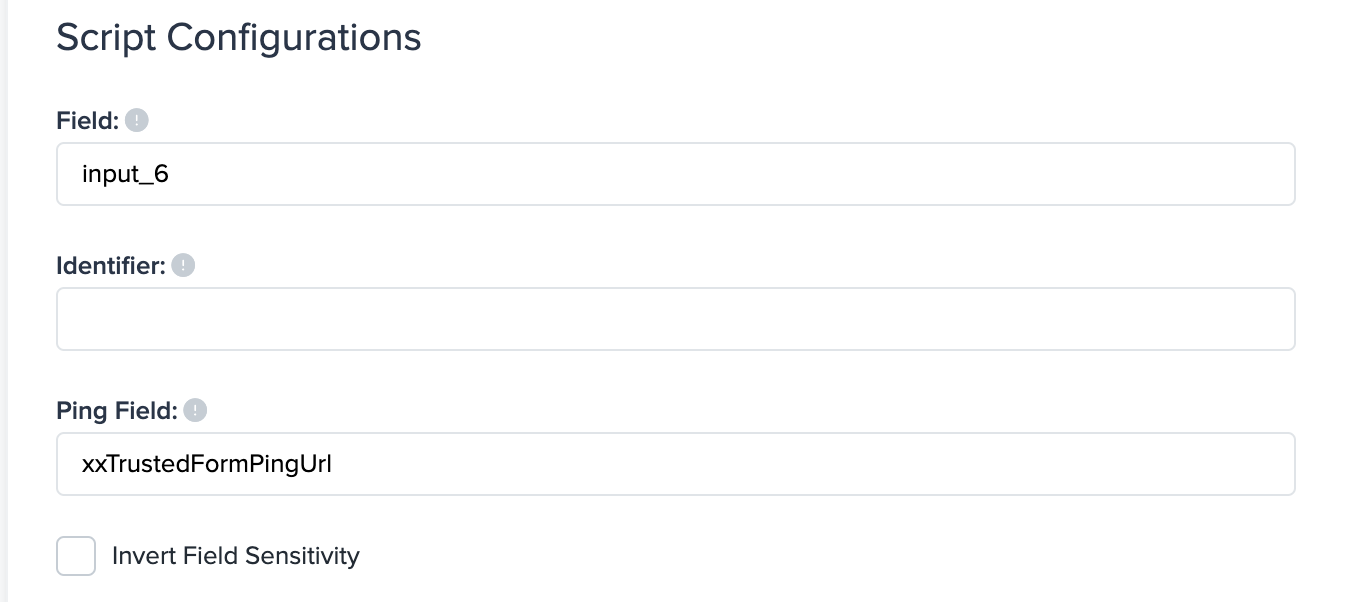
Task: Click the Ping Field info icon
Action: point(196,410)
